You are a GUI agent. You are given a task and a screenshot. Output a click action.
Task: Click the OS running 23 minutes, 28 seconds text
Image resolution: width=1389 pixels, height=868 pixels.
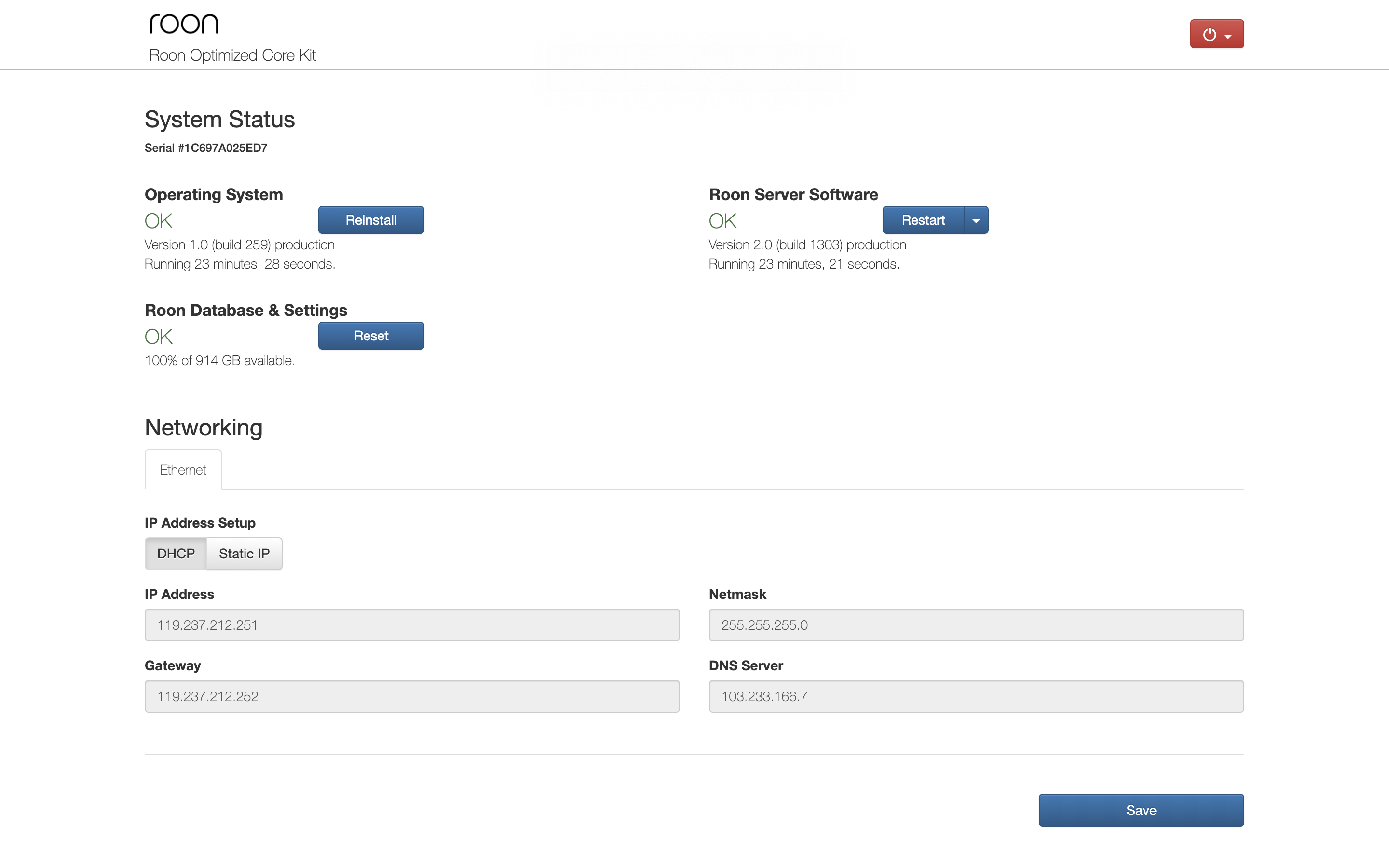tap(240, 264)
